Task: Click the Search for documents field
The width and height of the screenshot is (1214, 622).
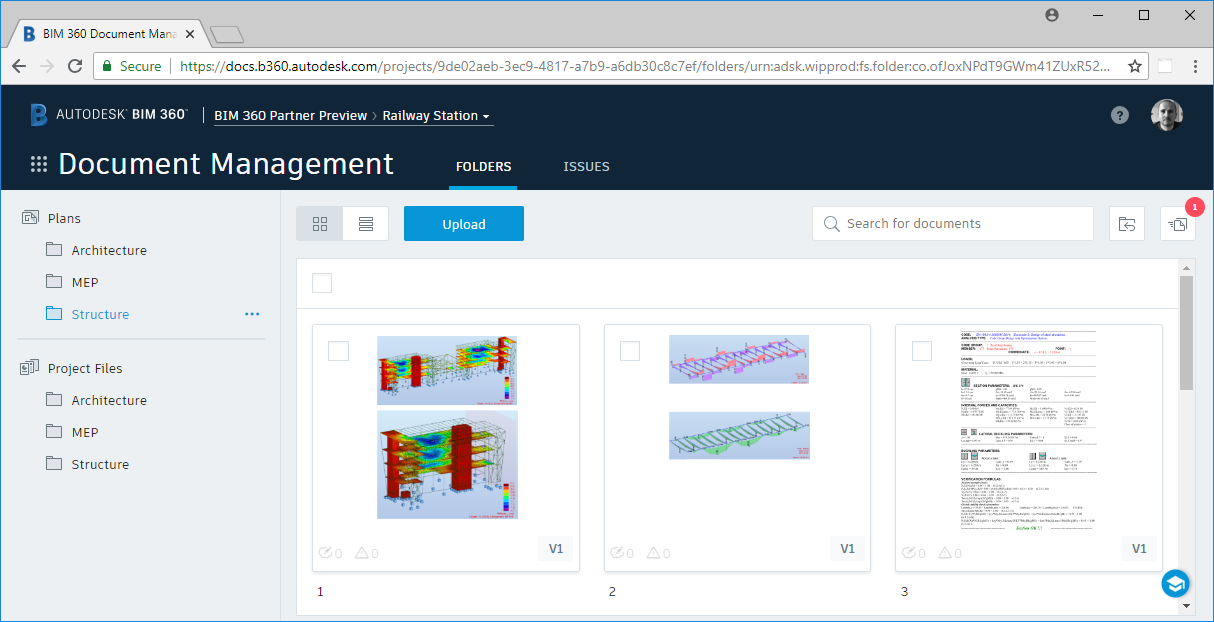Action: point(953,224)
